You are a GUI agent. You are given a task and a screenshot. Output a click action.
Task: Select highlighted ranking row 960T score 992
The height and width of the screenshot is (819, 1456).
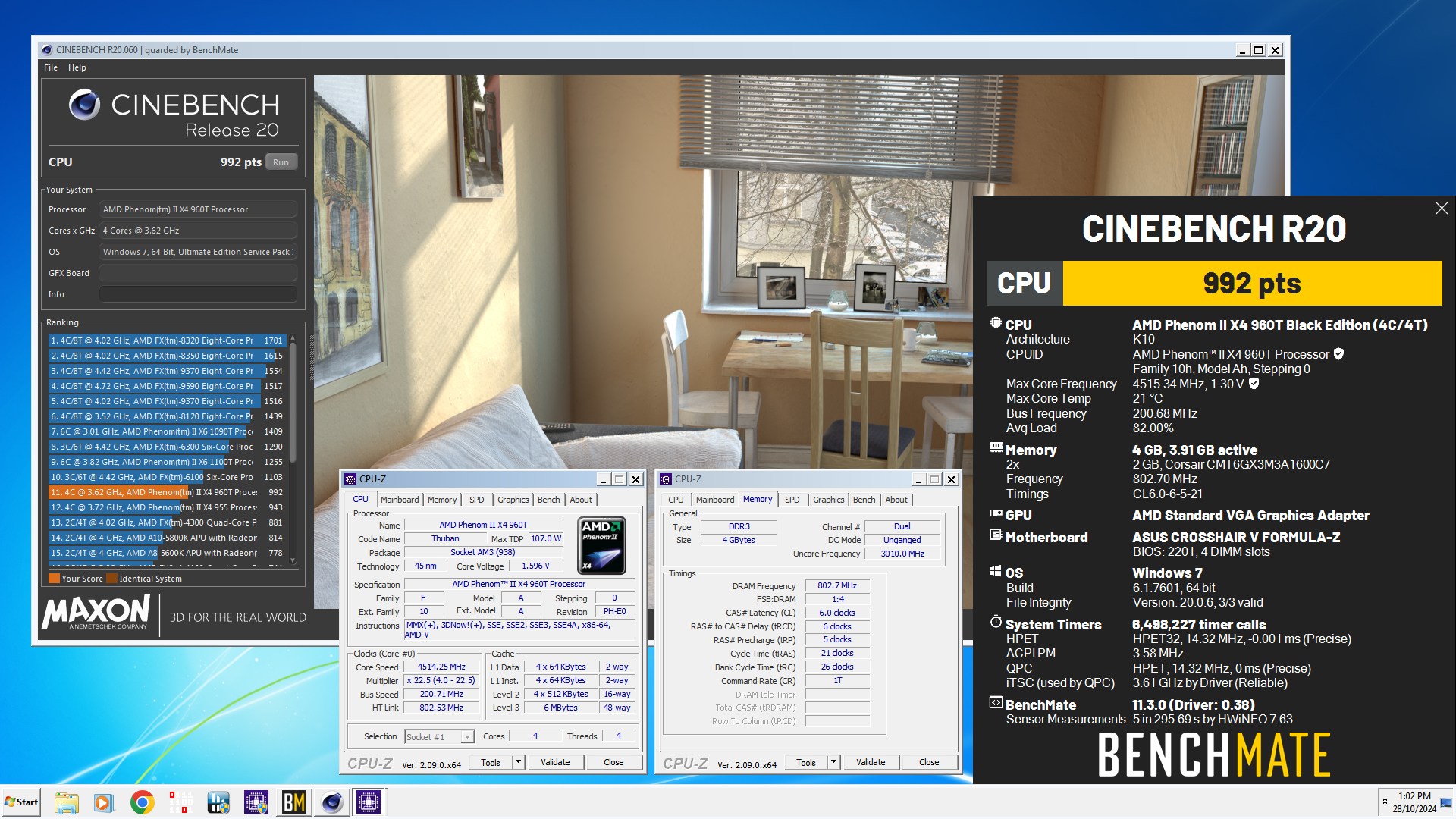click(166, 492)
